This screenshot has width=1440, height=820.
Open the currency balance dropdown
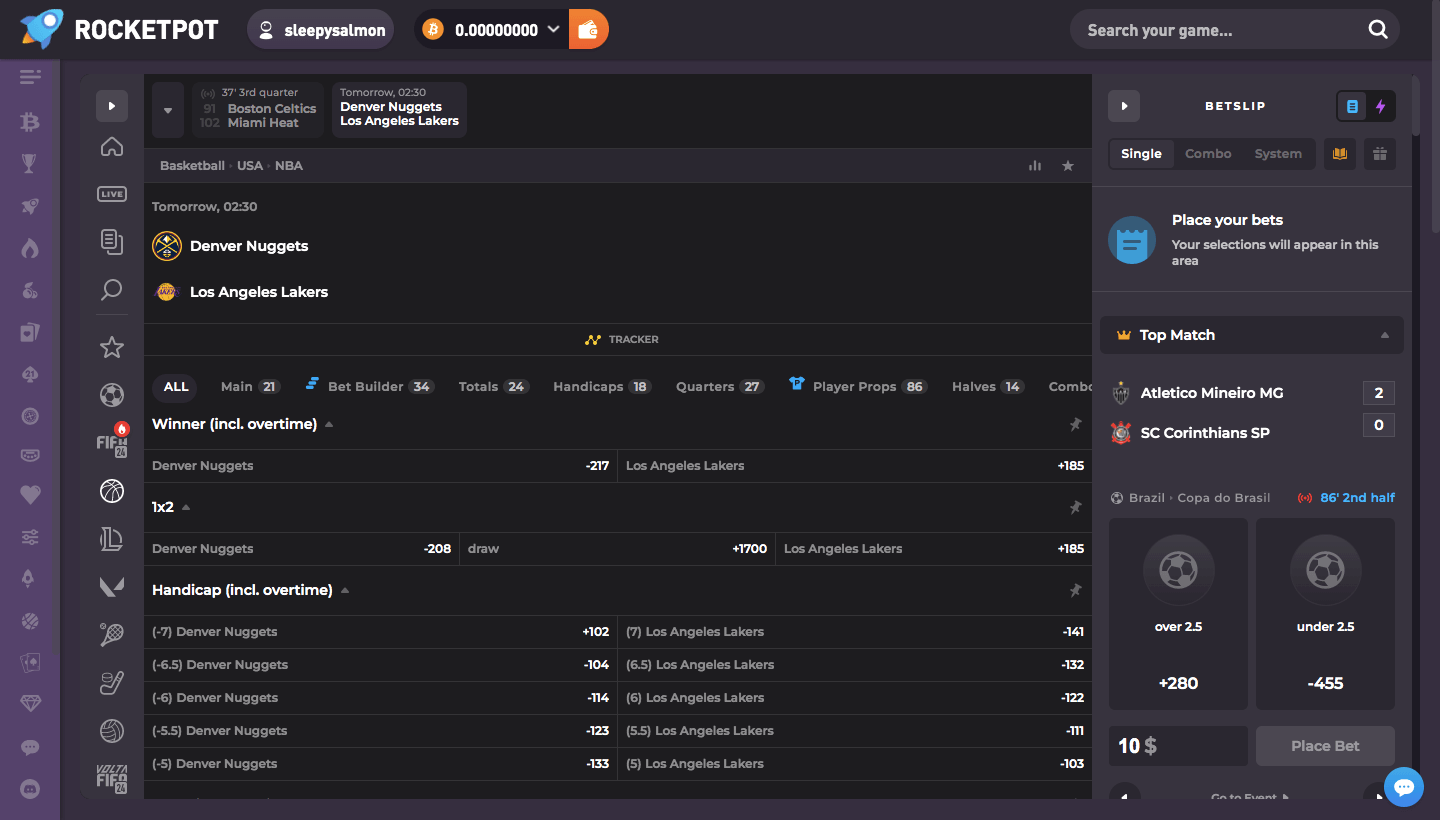(x=553, y=30)
